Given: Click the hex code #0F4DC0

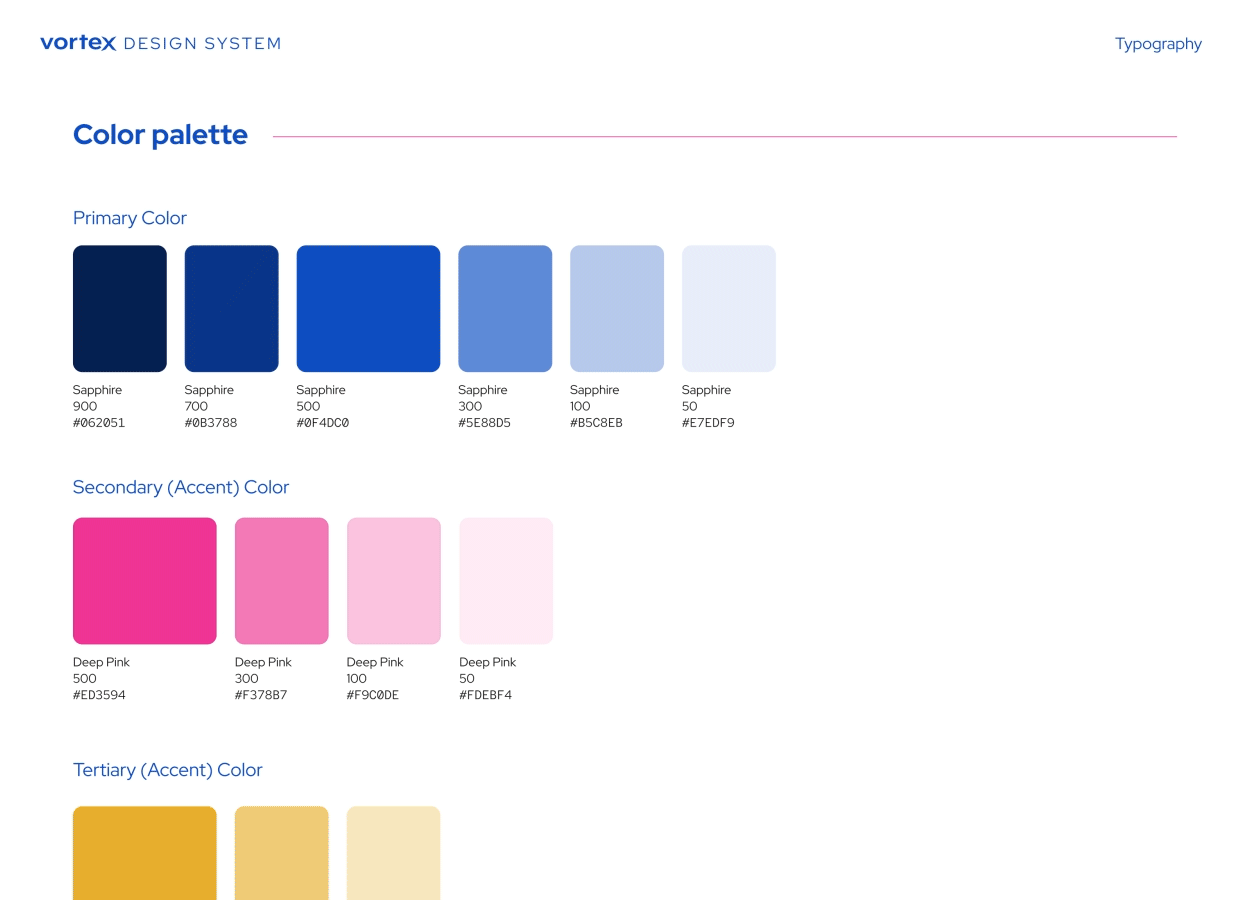Looking at the screenshot, I should (323, 423).
